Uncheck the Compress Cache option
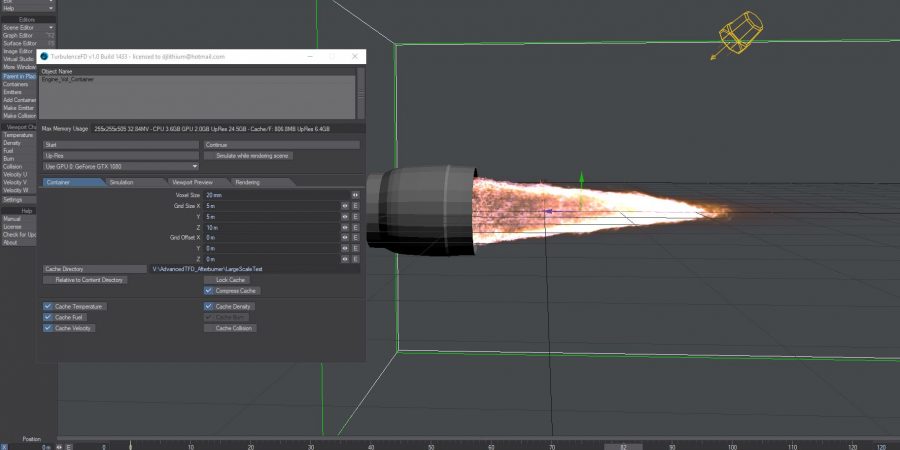 point(208,290)
